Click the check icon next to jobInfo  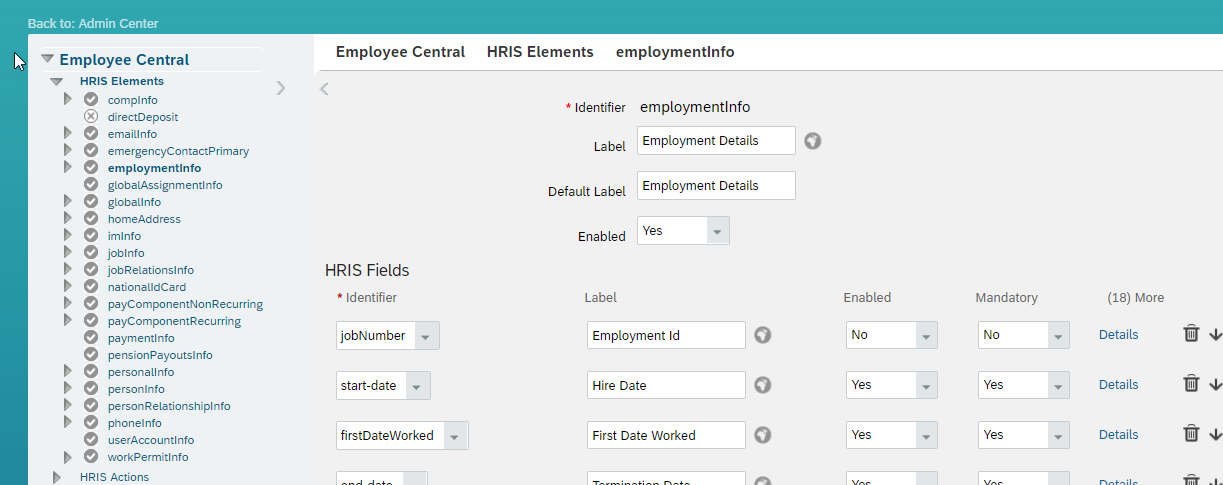point(91,253)
